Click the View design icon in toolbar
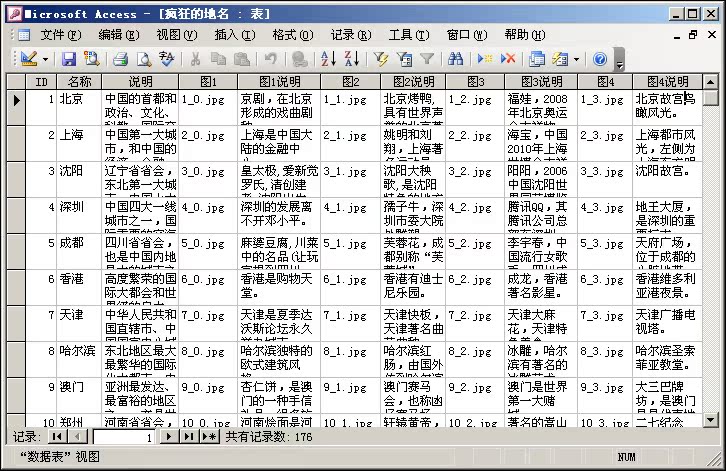726x471 pixels. [29, 59]
